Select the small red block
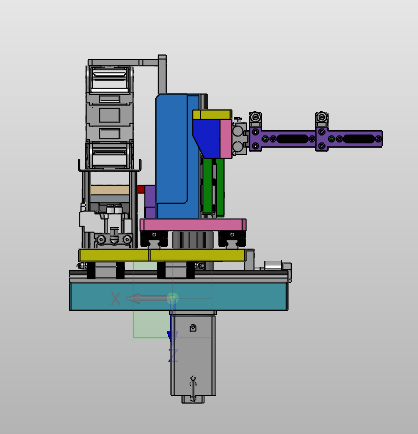The image size is (418, 434). point(140,190)
